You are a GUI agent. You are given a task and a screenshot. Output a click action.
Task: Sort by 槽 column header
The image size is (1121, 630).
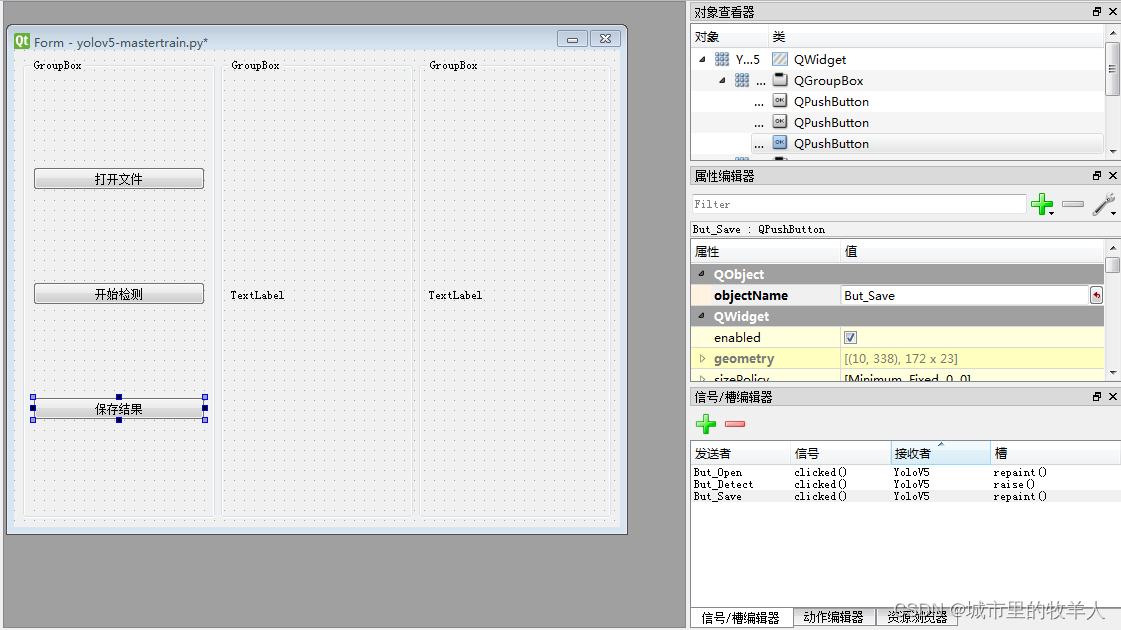[x=1055, y=453]
